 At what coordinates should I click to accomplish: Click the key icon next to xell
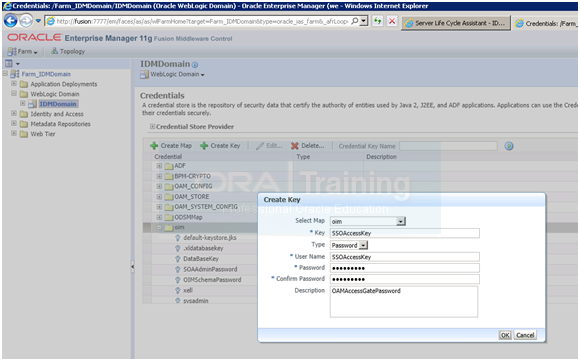(178, 290)
